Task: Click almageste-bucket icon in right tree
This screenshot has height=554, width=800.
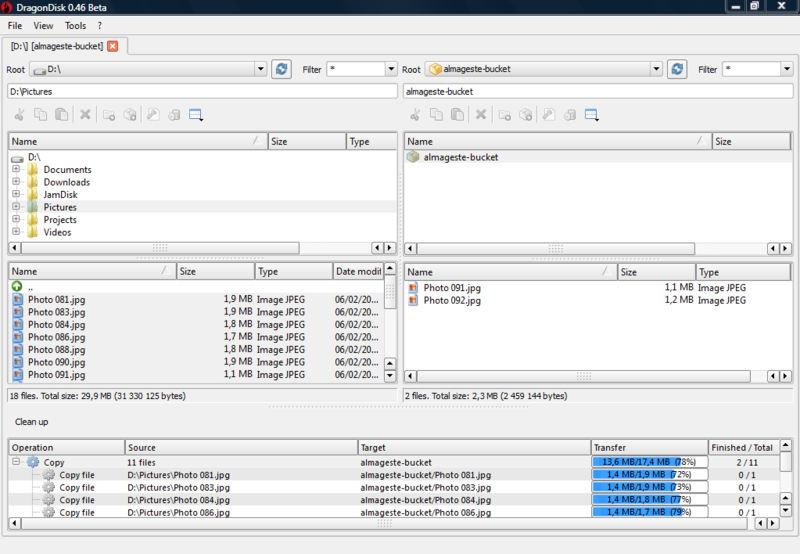Action: [x=413, y=157]
